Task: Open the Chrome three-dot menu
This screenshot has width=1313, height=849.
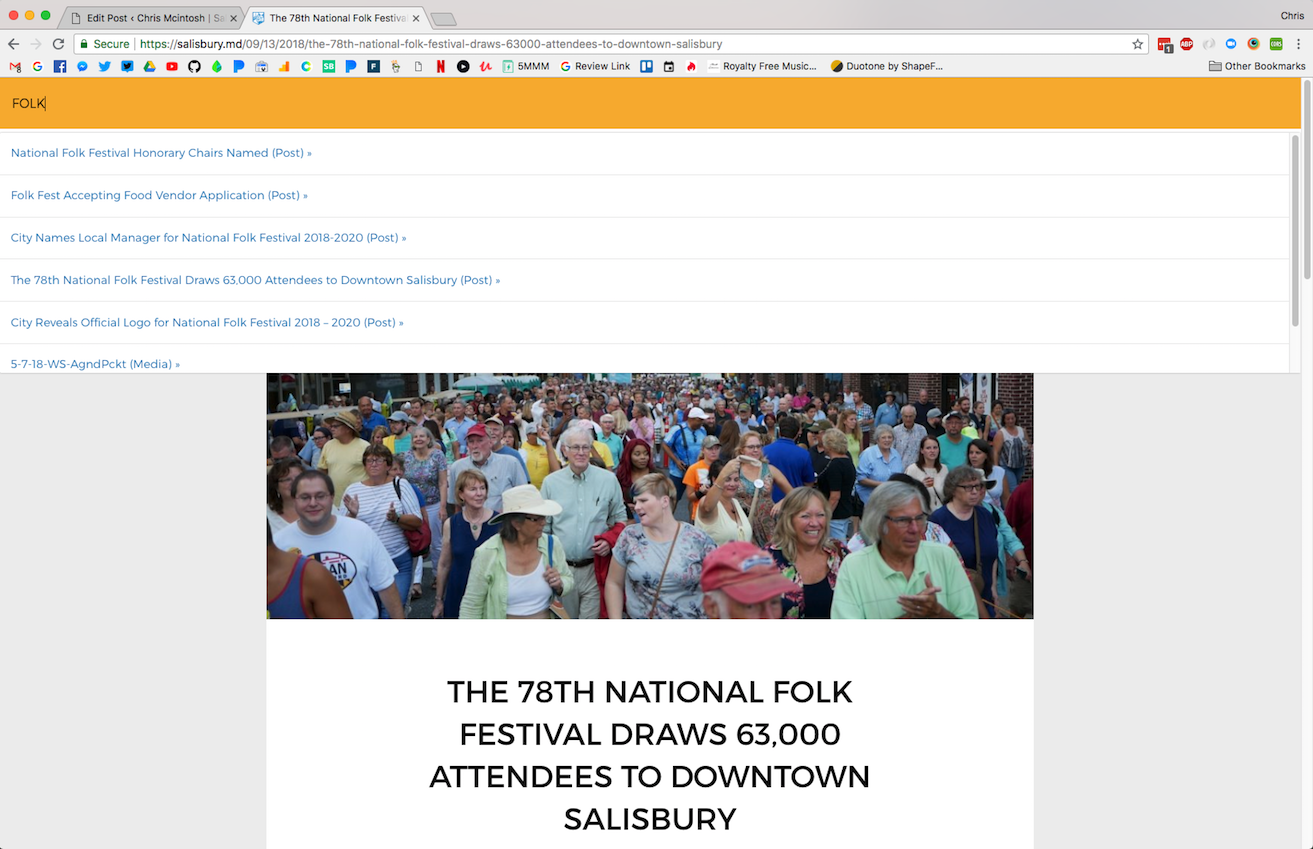Action: click(1299, 44)
